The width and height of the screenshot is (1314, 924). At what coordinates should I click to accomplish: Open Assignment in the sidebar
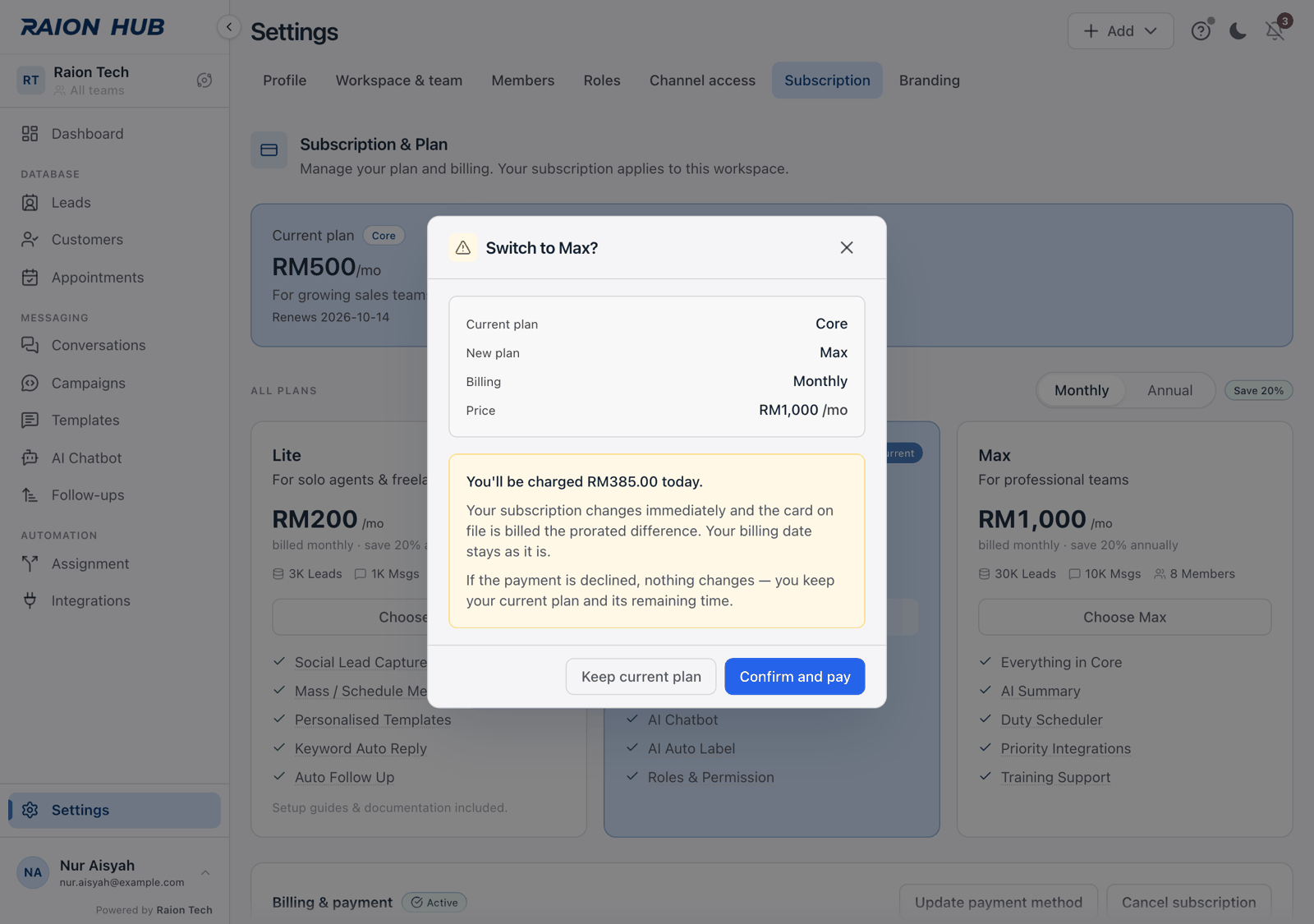tap(114, 564)
